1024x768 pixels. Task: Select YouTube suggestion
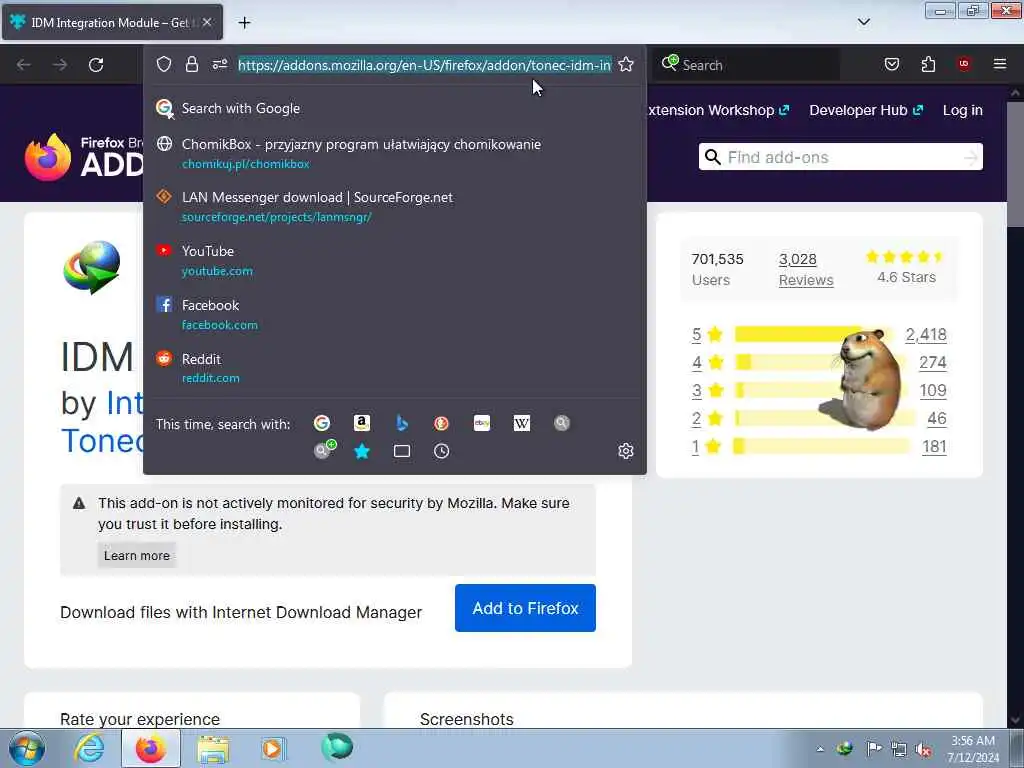click(x=394, y=261)
